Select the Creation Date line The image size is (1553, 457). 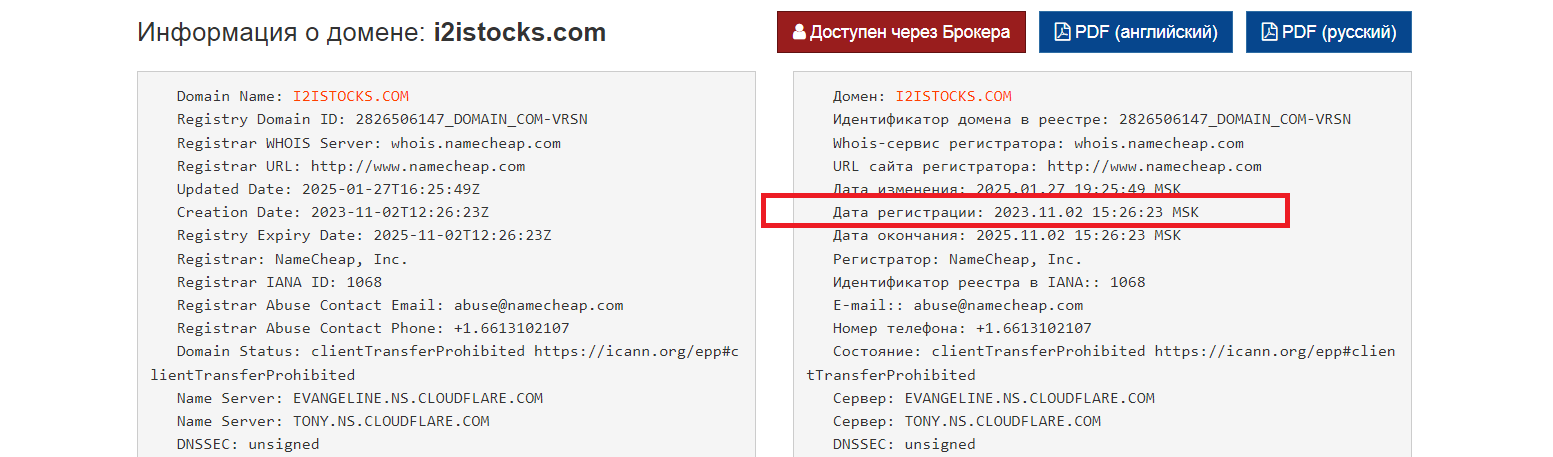coord(333,212)
